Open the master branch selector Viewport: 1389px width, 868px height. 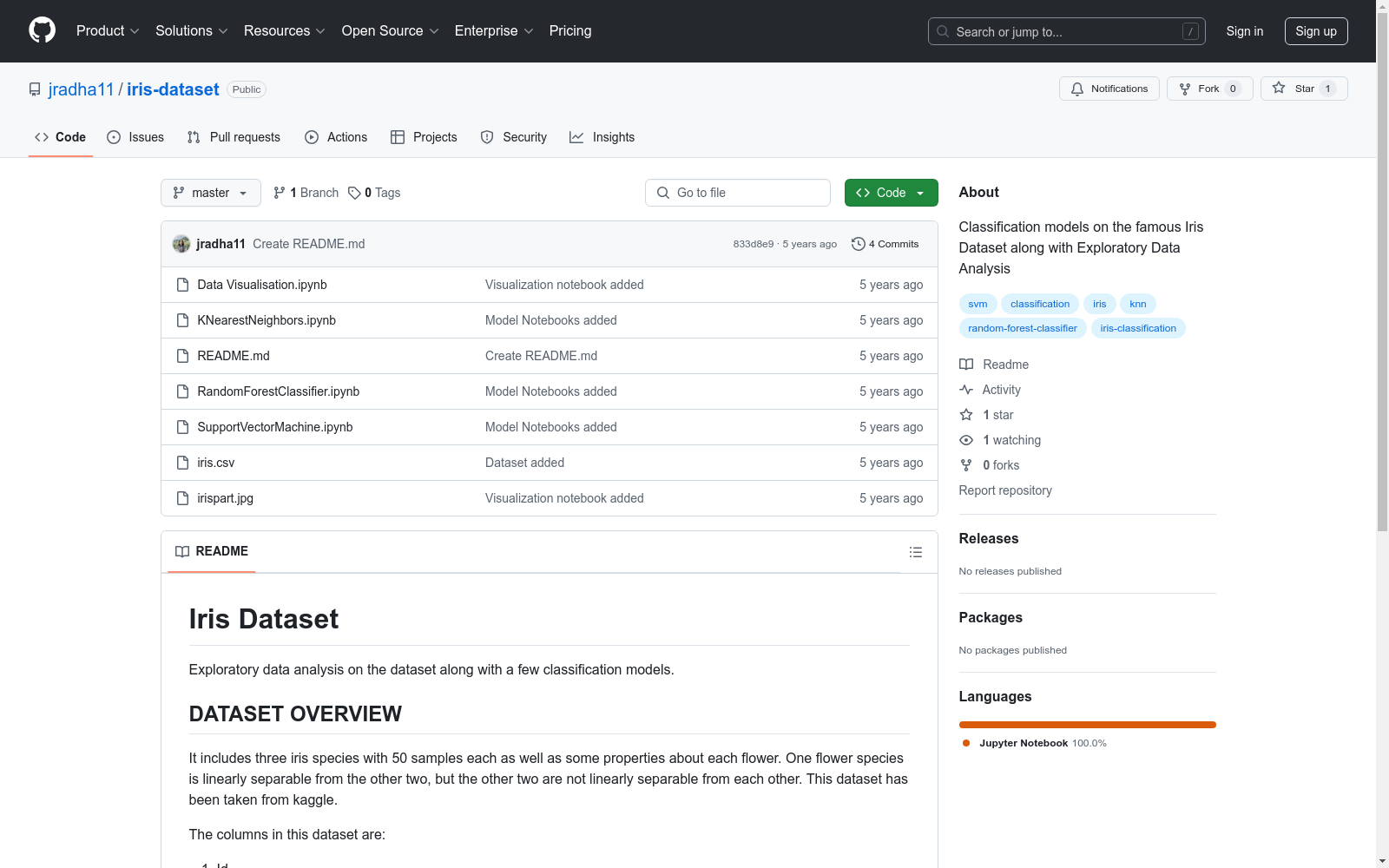pyautogui.click(x=211, y=193)
